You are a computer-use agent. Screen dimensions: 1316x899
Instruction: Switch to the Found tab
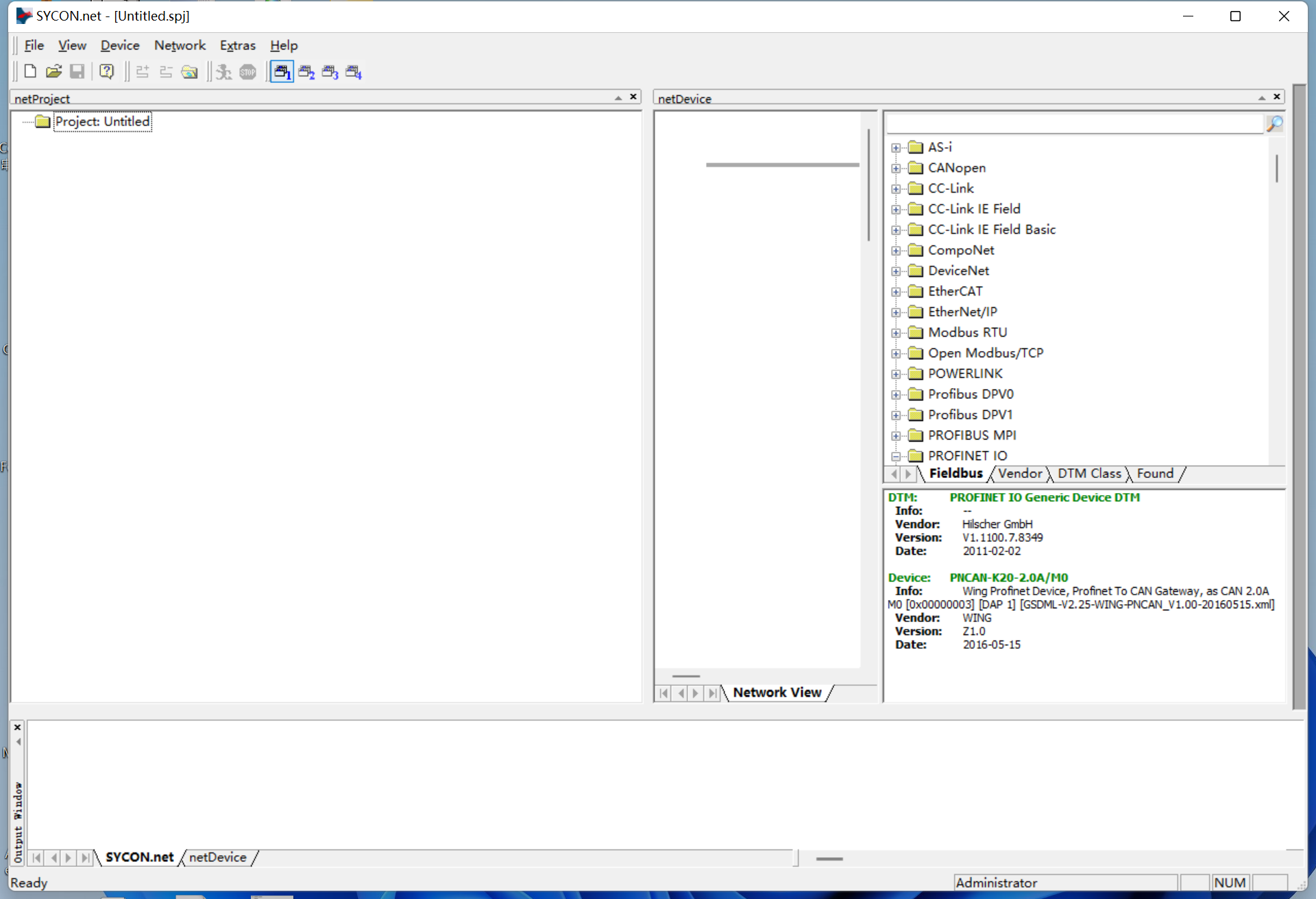[x=1155, y=473]
